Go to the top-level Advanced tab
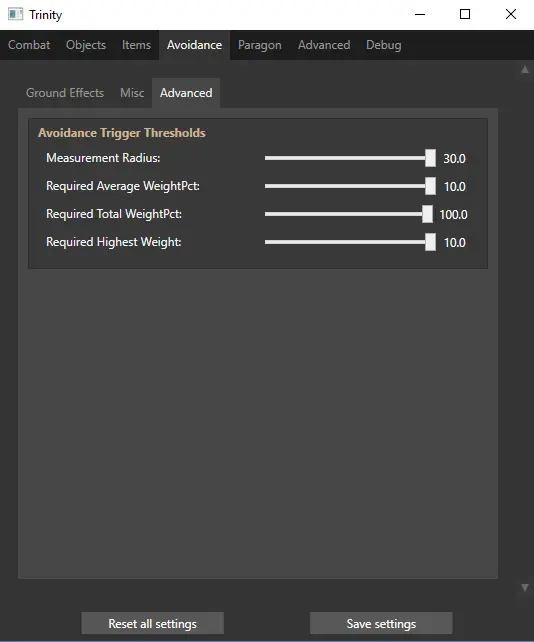This screenshot has width=534, height=642. (x=324, y=45)
